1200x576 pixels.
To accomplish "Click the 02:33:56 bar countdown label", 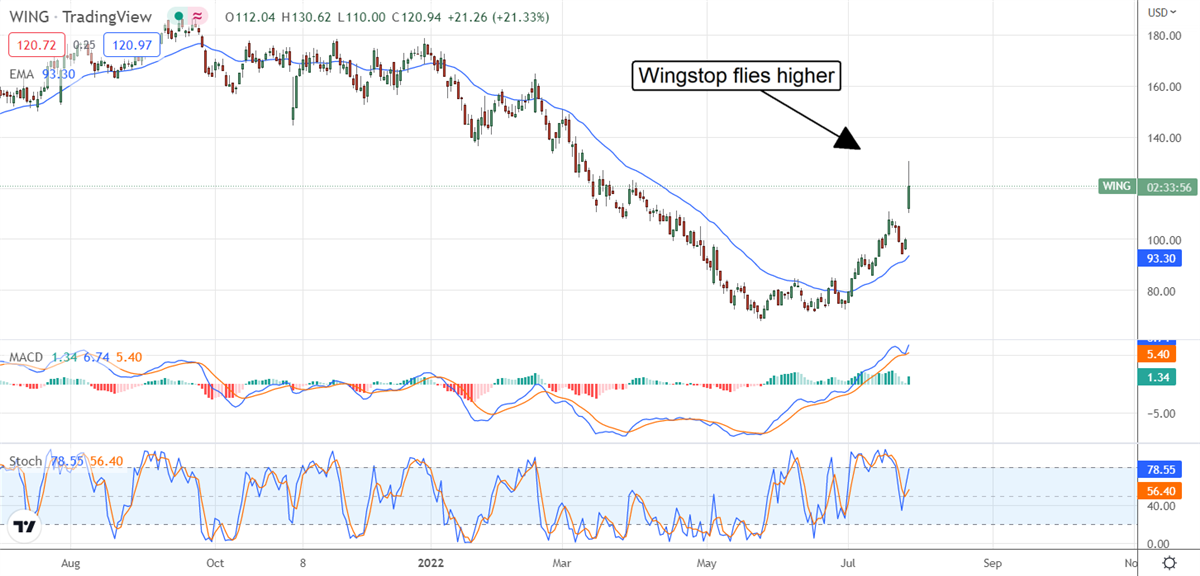I will click(x=1166, y=186).
